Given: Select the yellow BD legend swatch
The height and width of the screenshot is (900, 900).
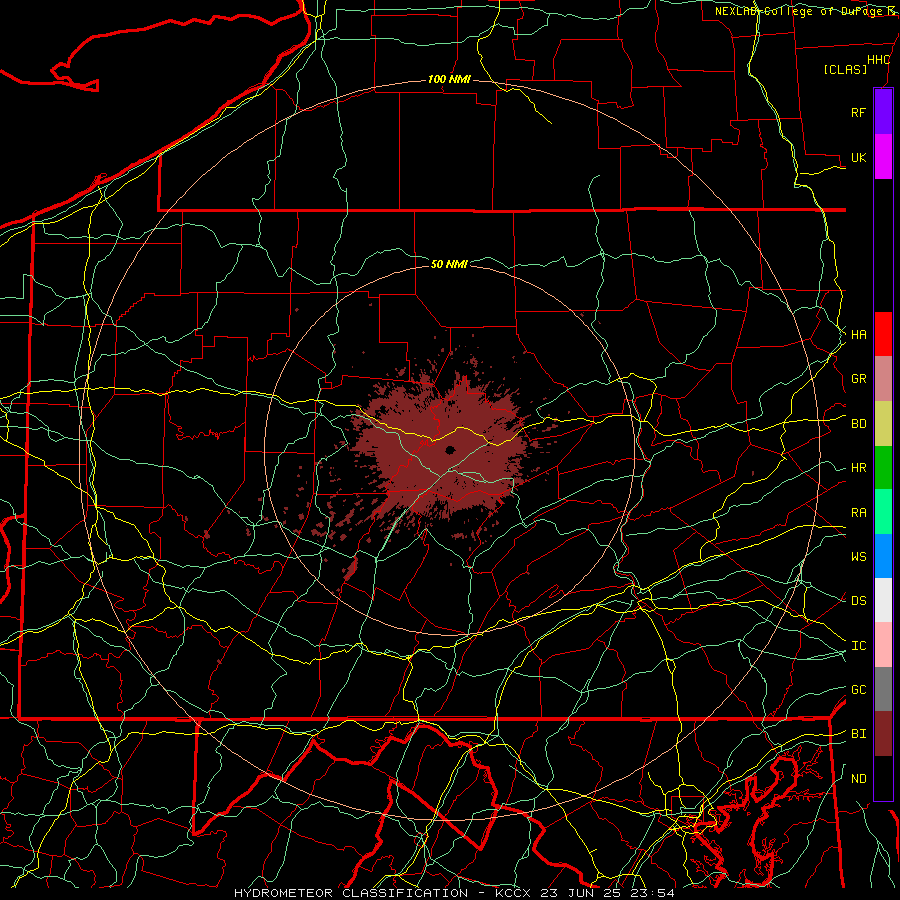Looking at the screenshot, I should tap(883, 424).
